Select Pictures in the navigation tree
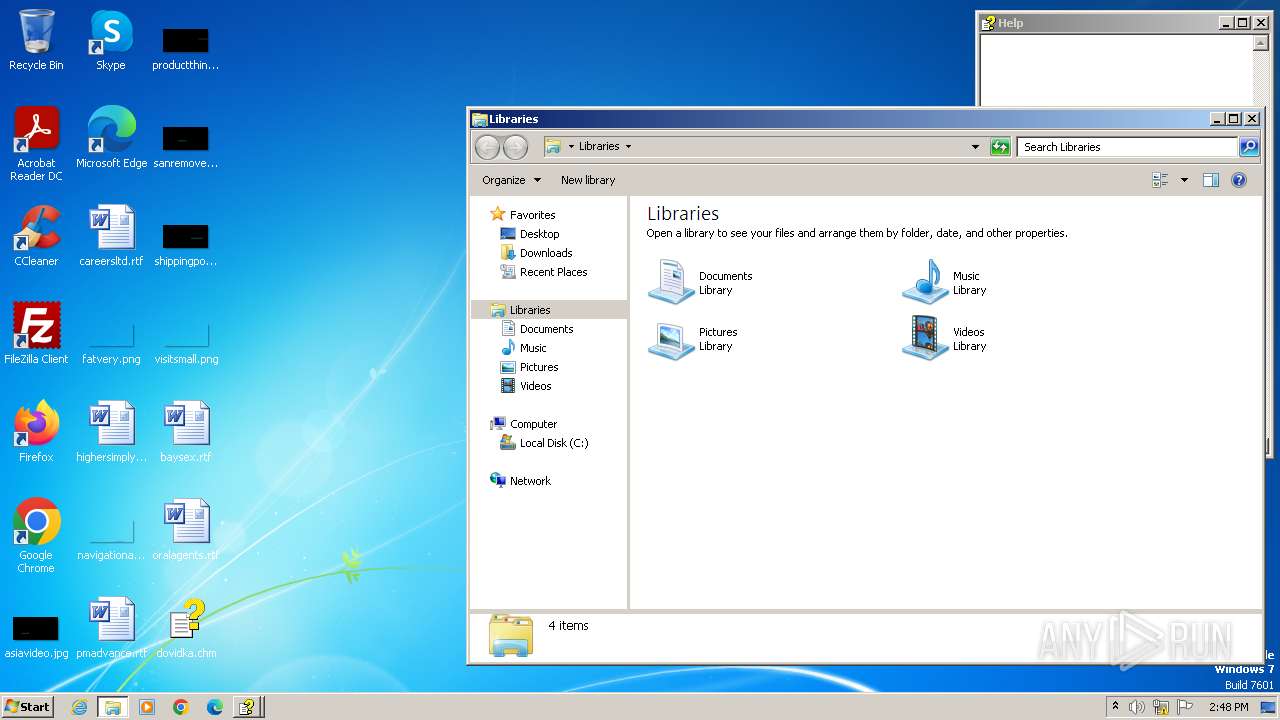This screenshot has height=720, width=1280. (x=539, y=367)
